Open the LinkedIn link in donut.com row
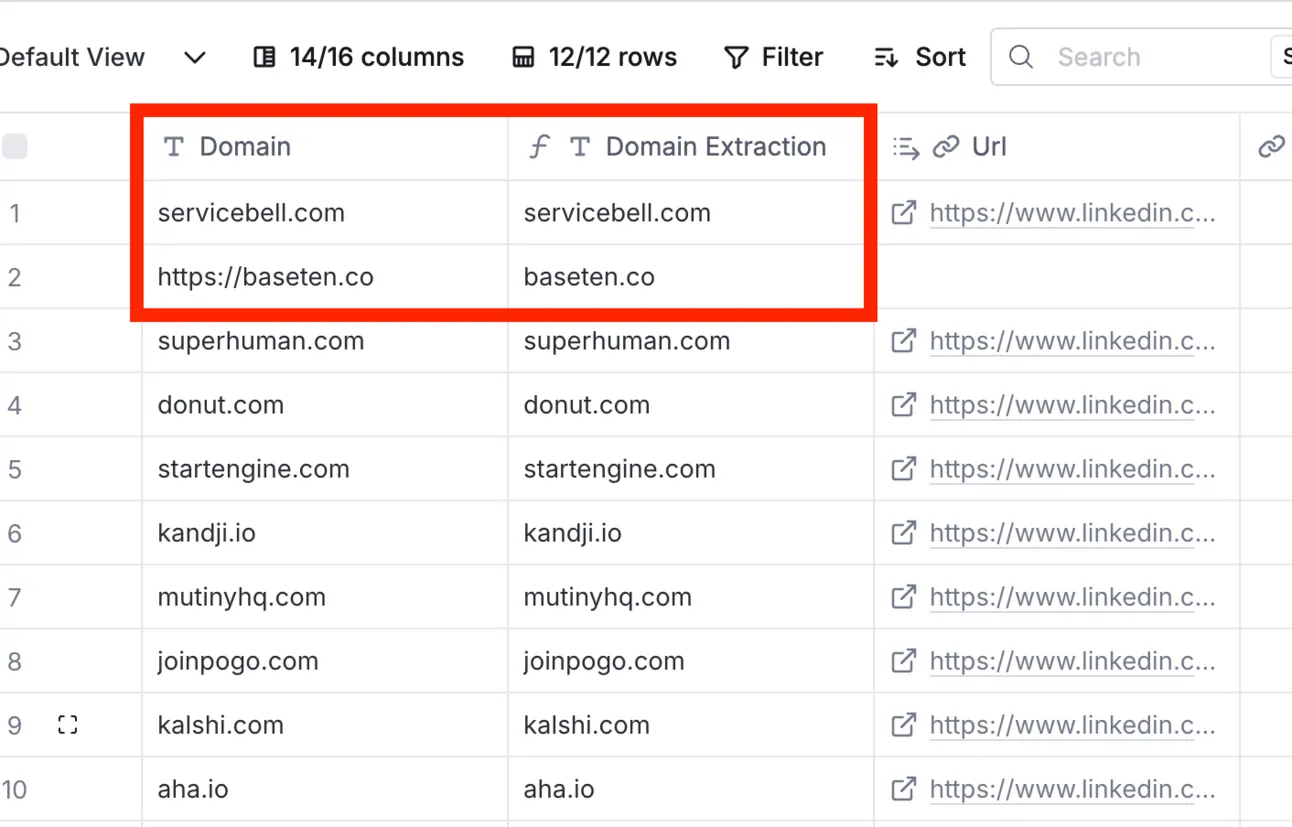The height and width of the screenshot is (827, 1292). click(x=1072, y=405)
